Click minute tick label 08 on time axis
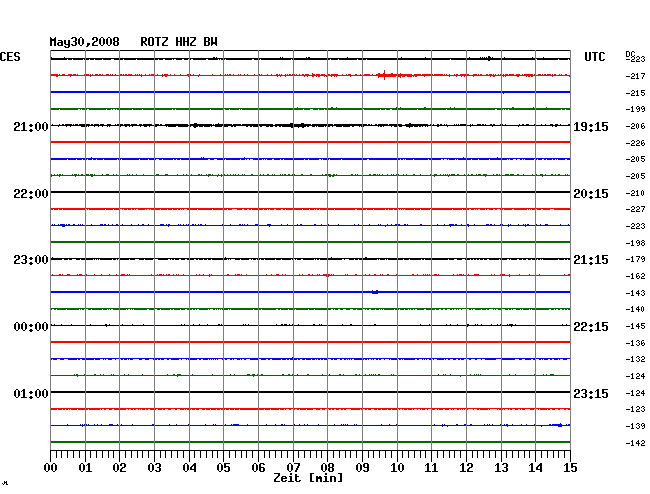 point(327,468)
